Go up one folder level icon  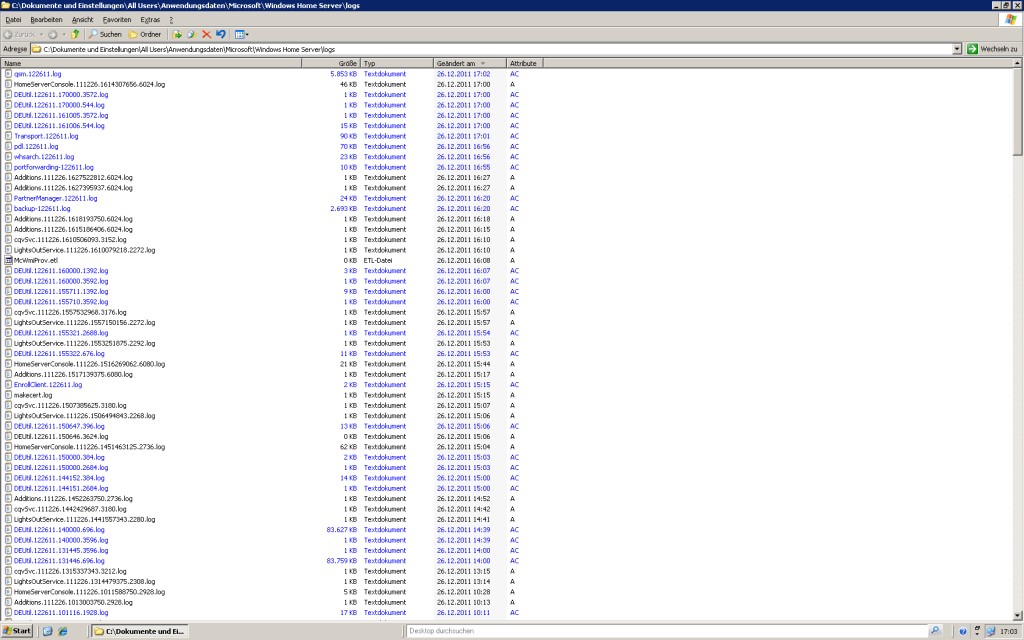point(75,34)
